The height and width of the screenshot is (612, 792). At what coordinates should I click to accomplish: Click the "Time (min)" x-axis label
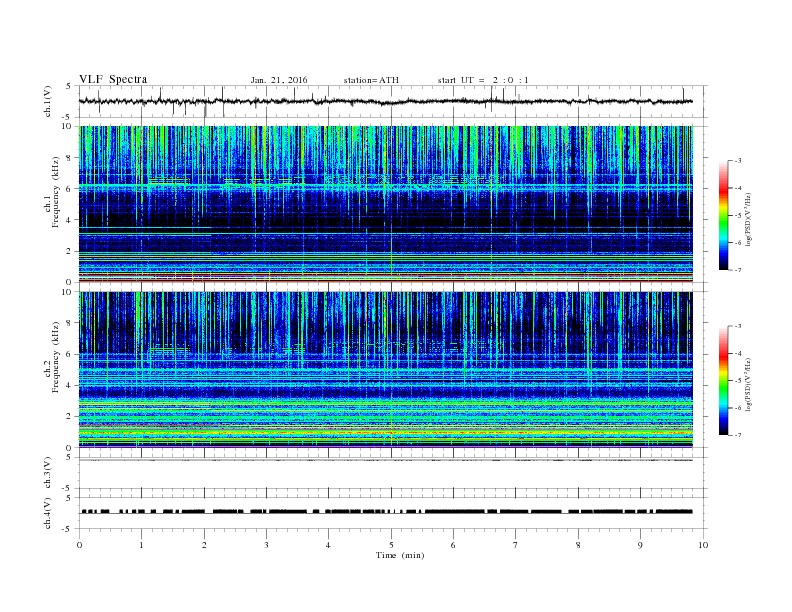(400, 555)
